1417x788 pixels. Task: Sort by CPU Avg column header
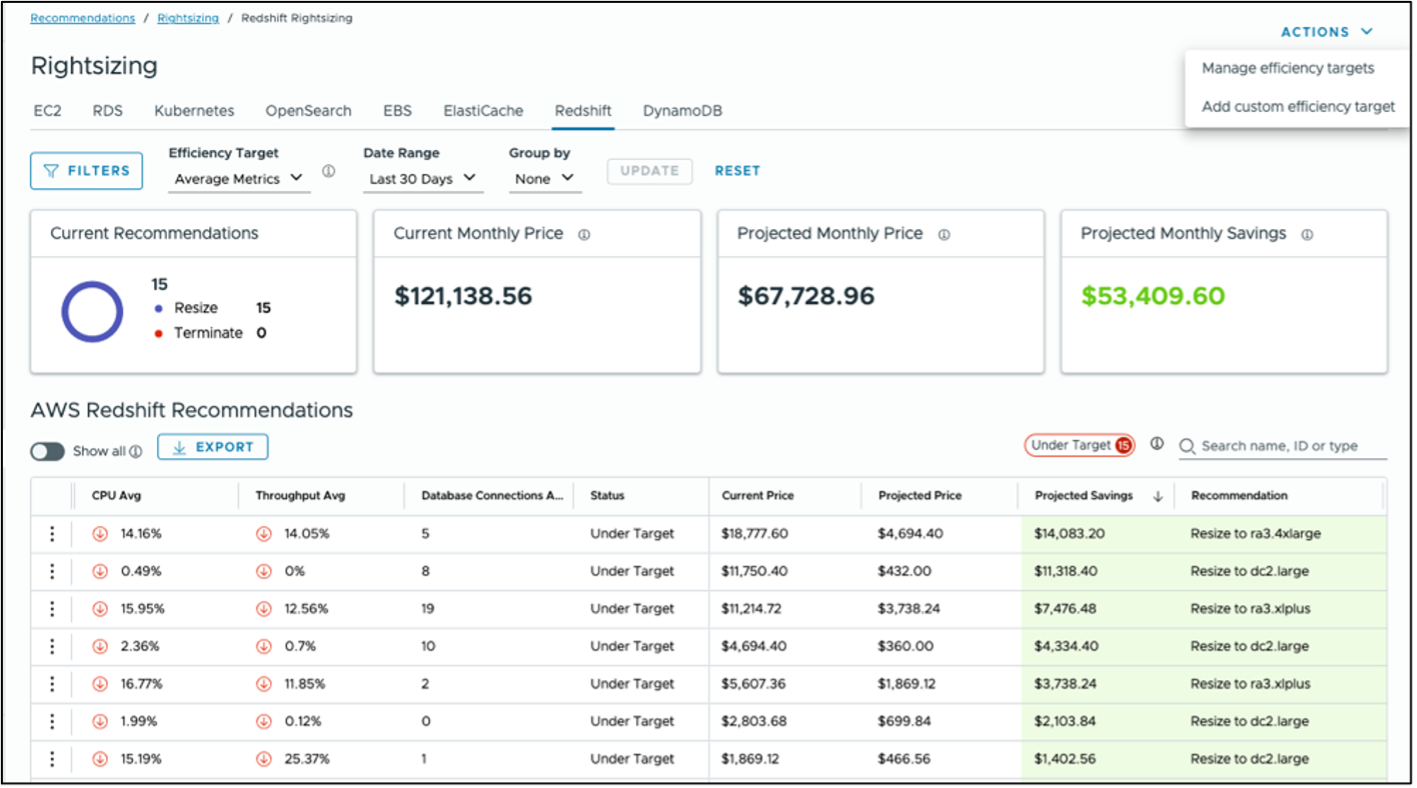point(118,496)
